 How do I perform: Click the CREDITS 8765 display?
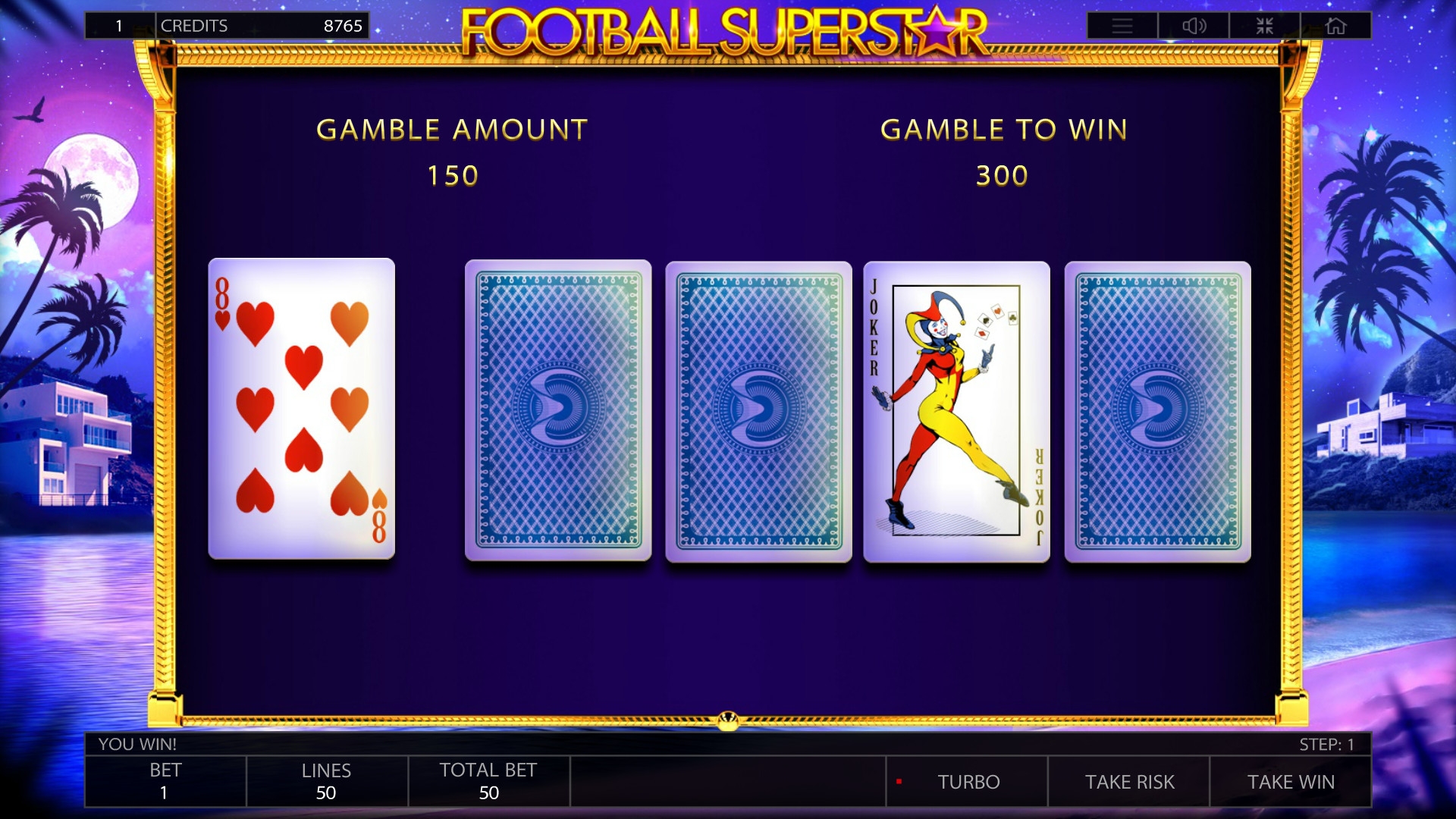click(x=262, y=26)
